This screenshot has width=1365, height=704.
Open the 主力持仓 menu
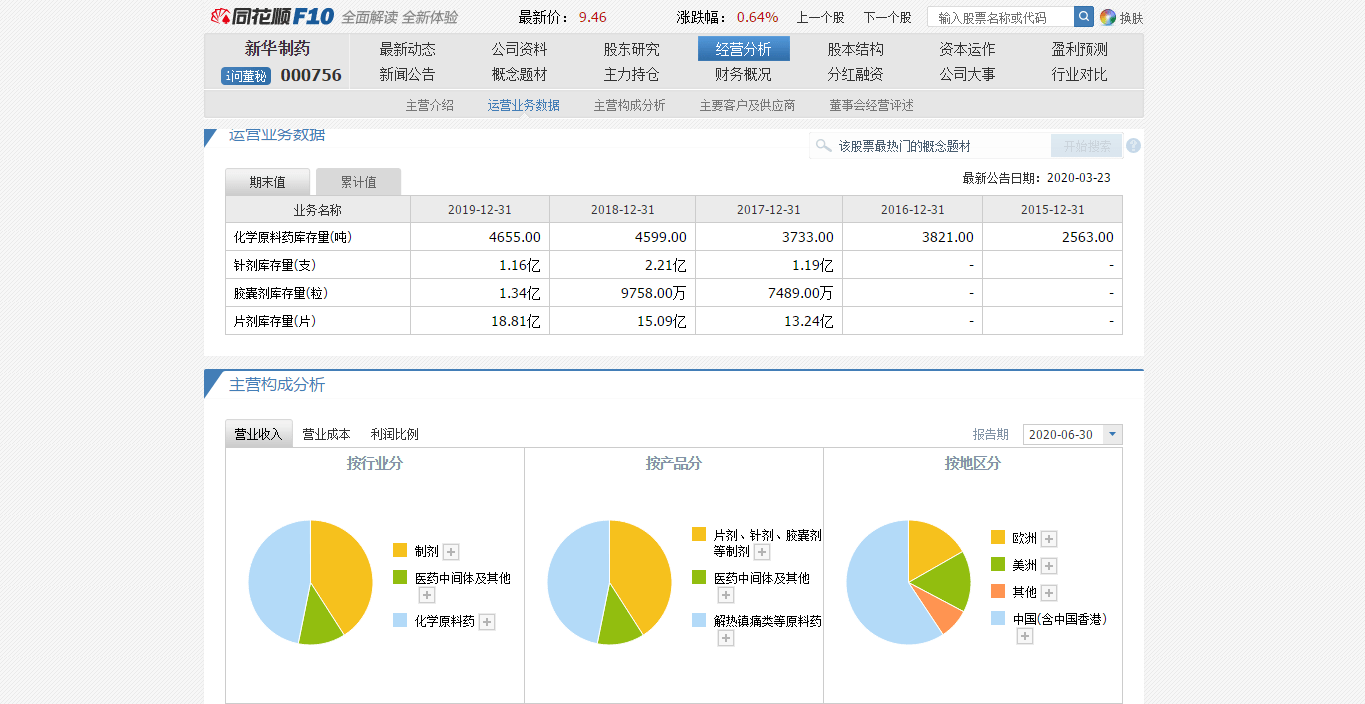coord(631,74)
